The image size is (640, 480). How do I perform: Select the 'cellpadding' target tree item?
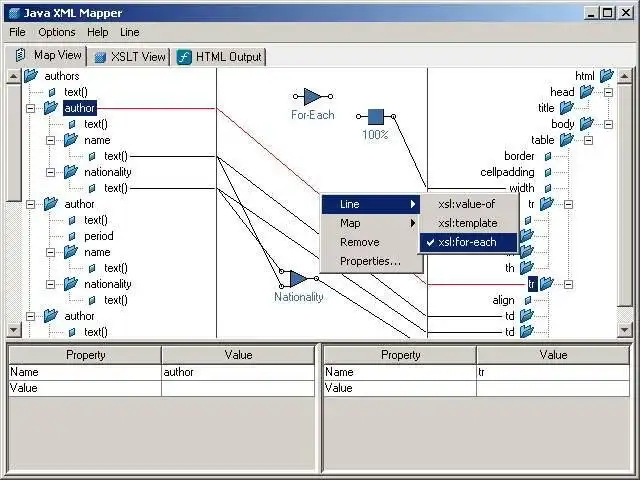507,172
